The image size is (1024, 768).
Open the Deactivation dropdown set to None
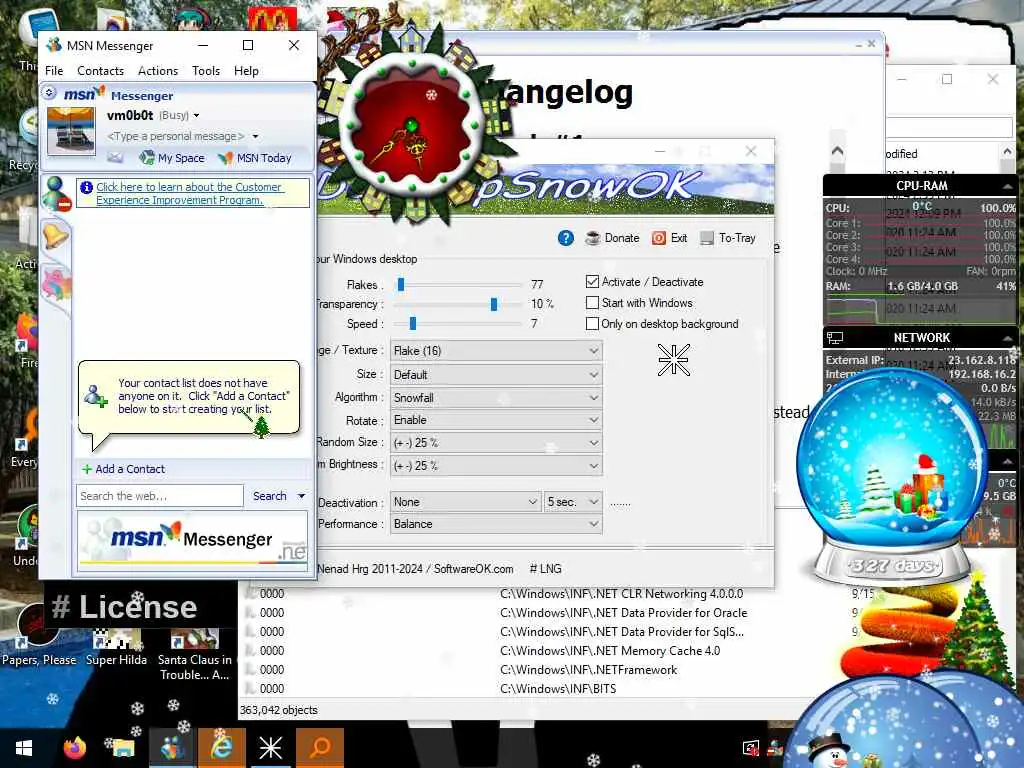click(466, 502)
